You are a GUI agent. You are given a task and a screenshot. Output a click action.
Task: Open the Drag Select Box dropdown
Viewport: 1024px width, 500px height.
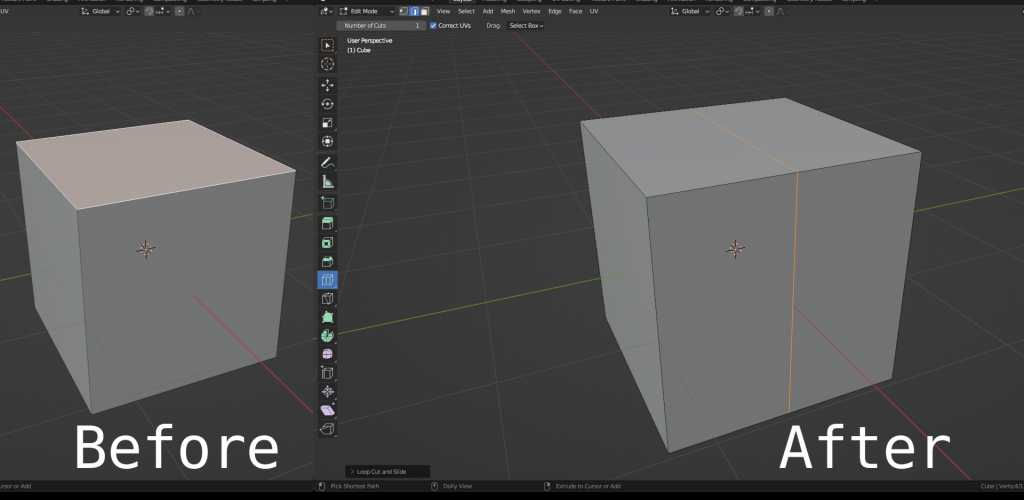pyautogui.click(x=526, y=25)
